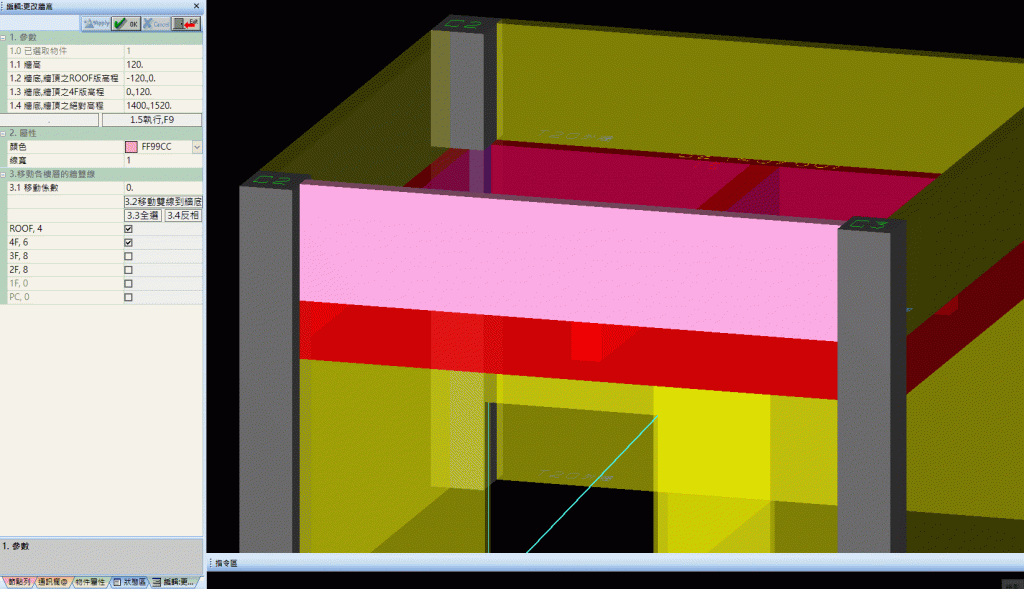Collapse the '3.移動各樓層的牆雙線' section

pyautogui.click(x=3, y=174)
